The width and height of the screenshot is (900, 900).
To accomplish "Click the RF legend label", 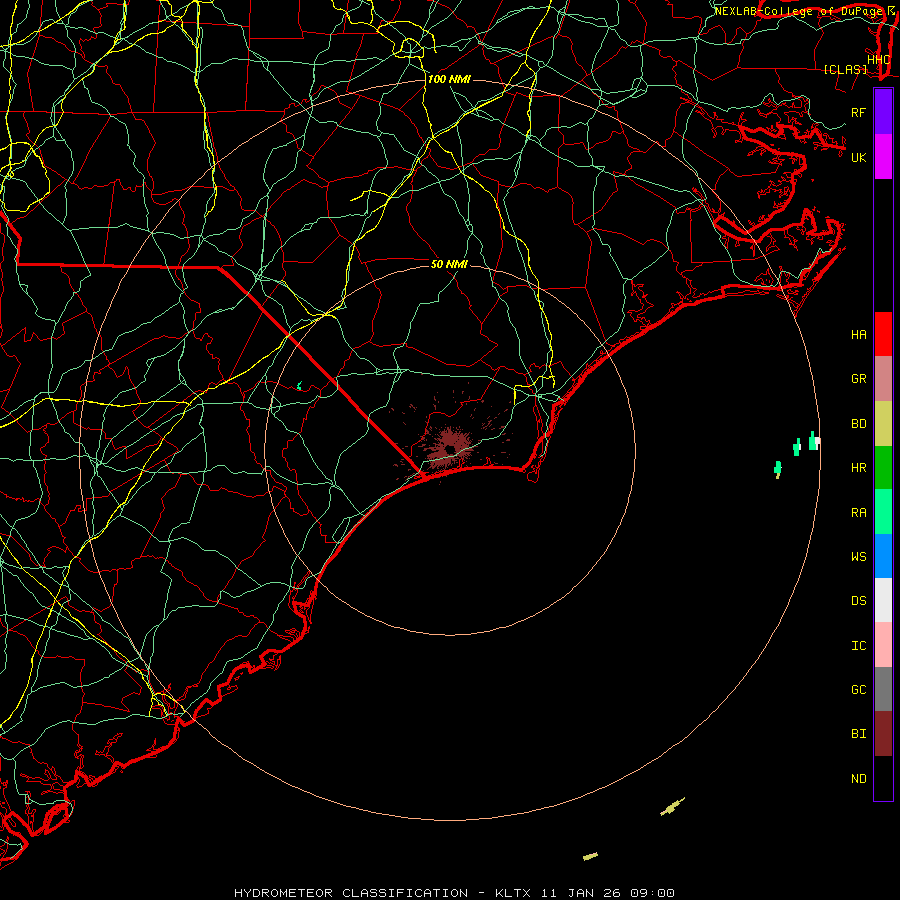I will (858, 112).
